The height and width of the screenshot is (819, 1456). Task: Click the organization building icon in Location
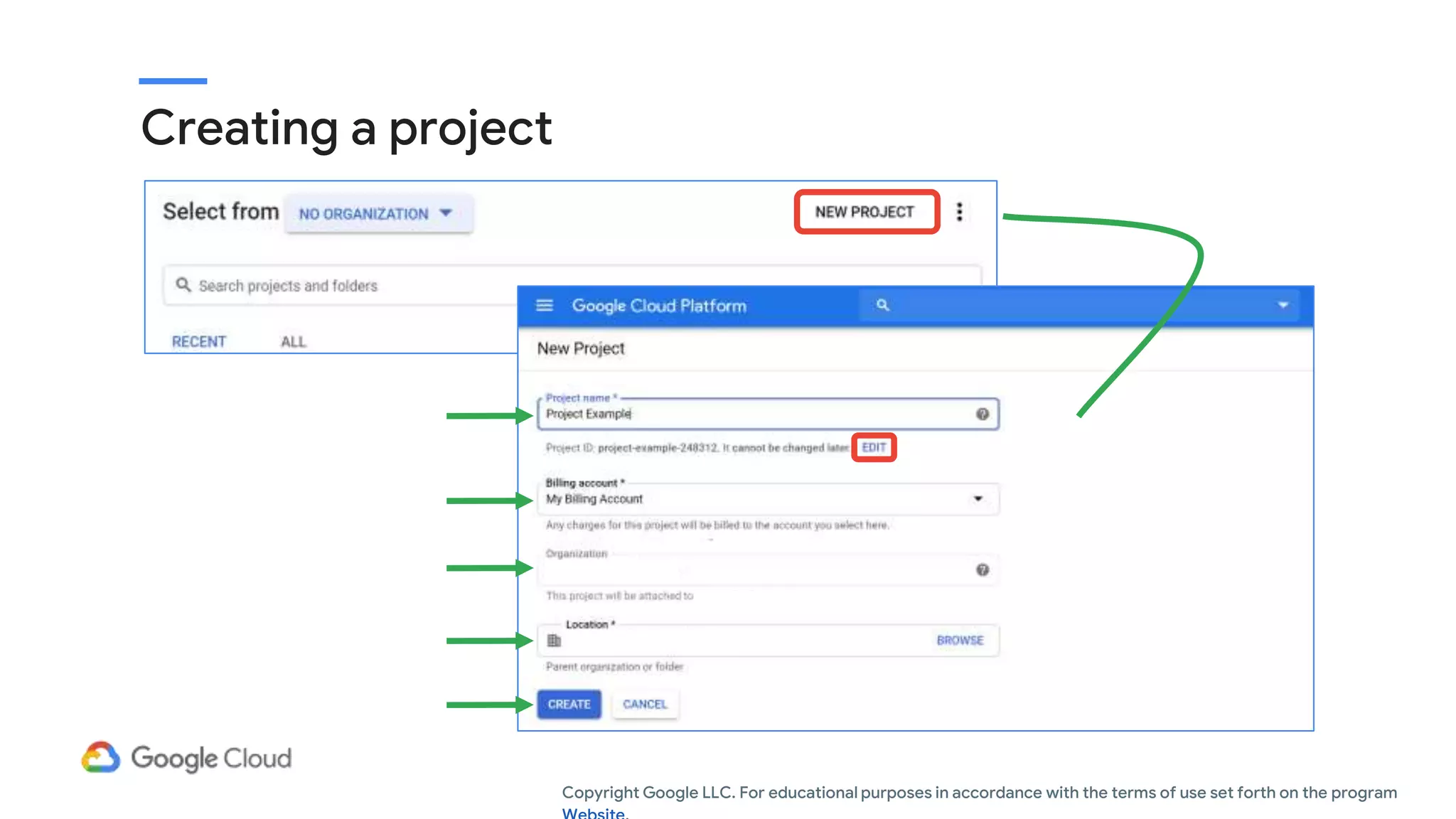(555, 641)
